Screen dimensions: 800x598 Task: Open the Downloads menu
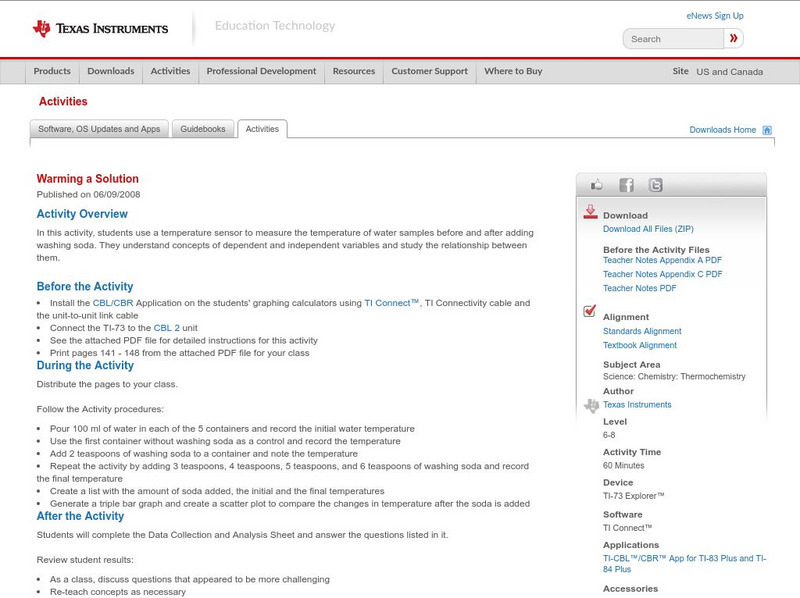111,71
